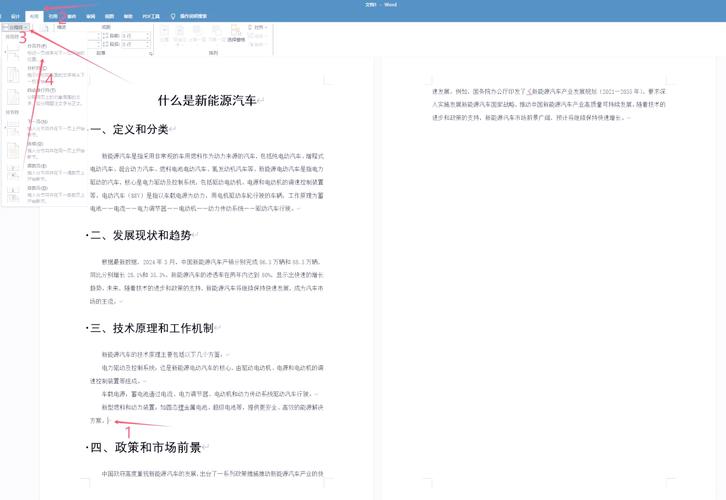Insert 偶数页 even page section break

45,172
